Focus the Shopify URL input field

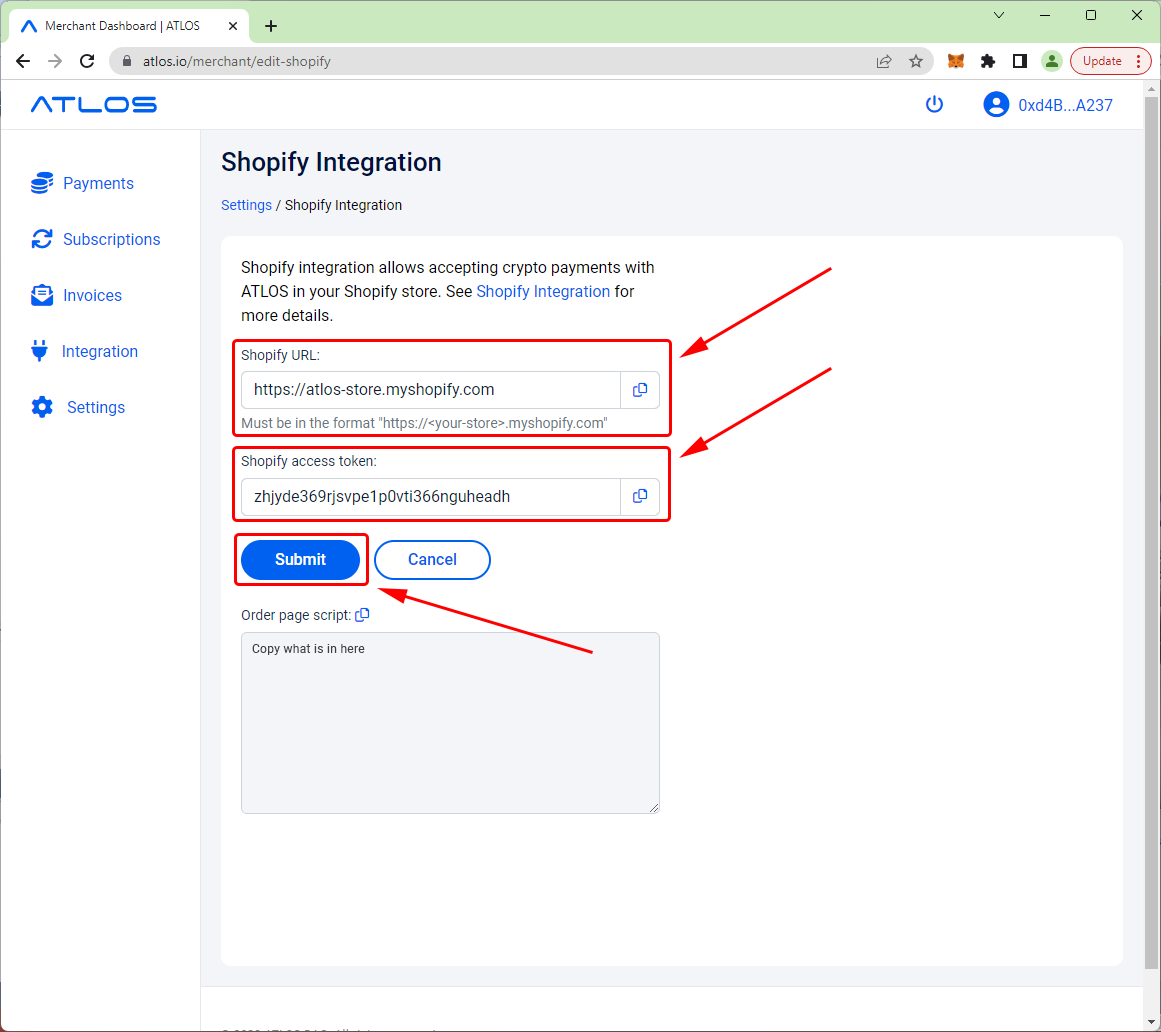pyautogui.click(x=431, y=390)
